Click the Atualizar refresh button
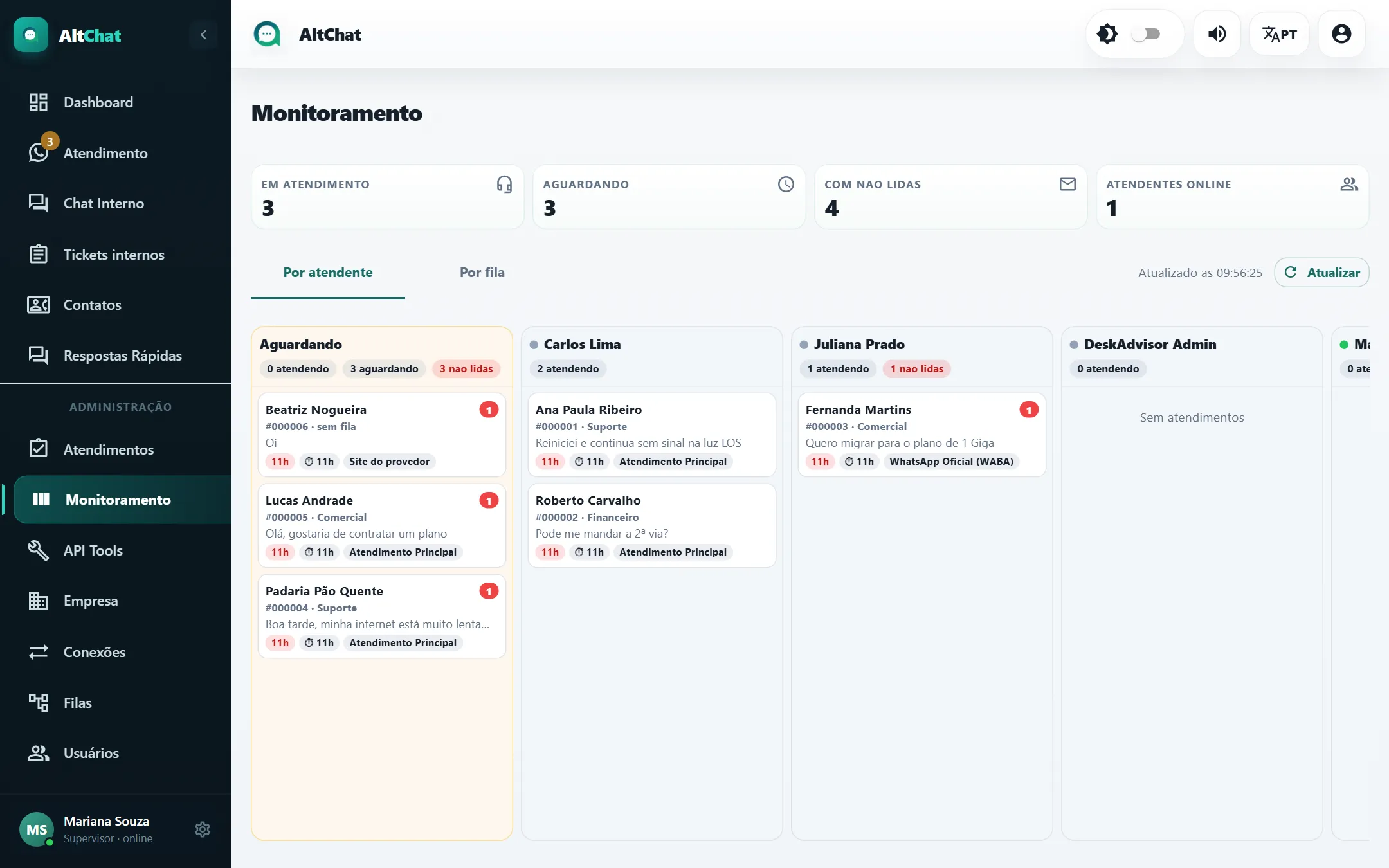This screenshot has width=1389, height=868. [1321, 273]
